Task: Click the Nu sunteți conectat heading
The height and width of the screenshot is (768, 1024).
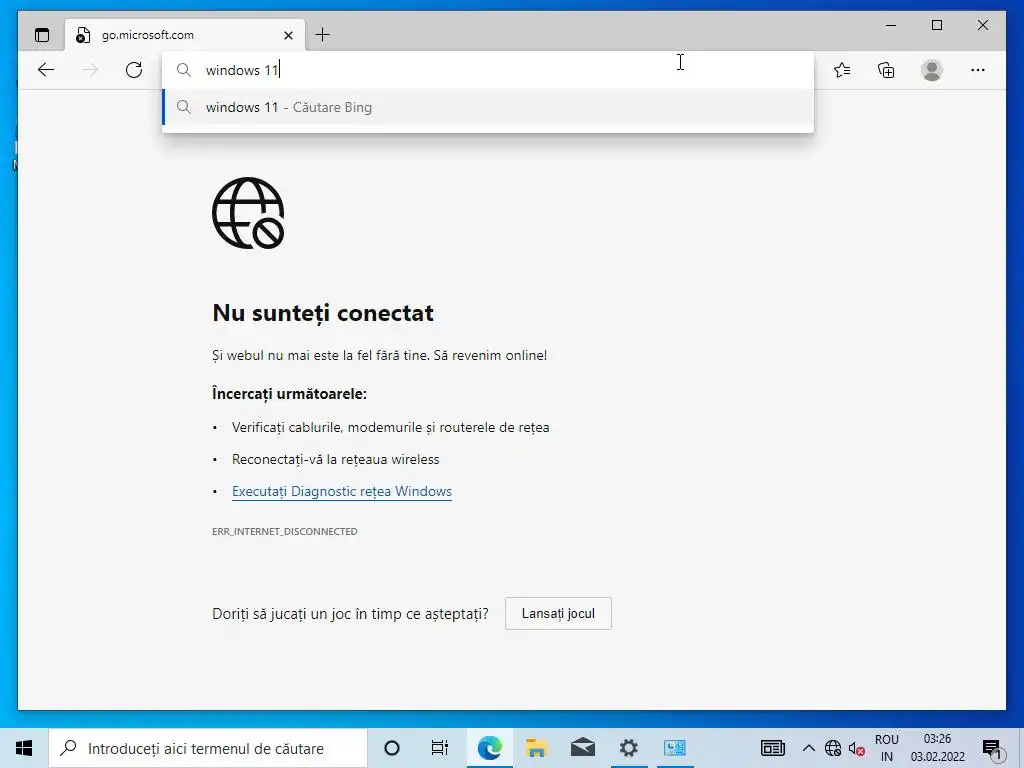Action: click(x=323, y=313)
